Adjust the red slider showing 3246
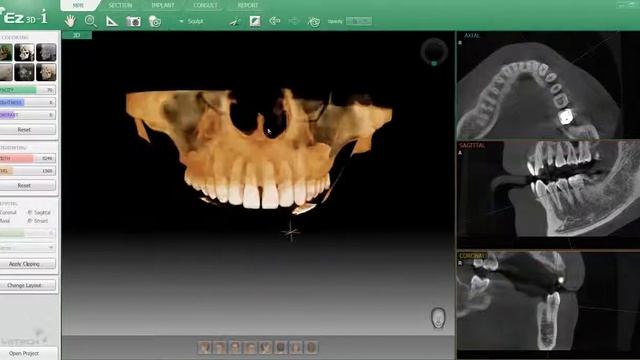The image size is (640, 360). pyautogui.click(x=27, y=158)
